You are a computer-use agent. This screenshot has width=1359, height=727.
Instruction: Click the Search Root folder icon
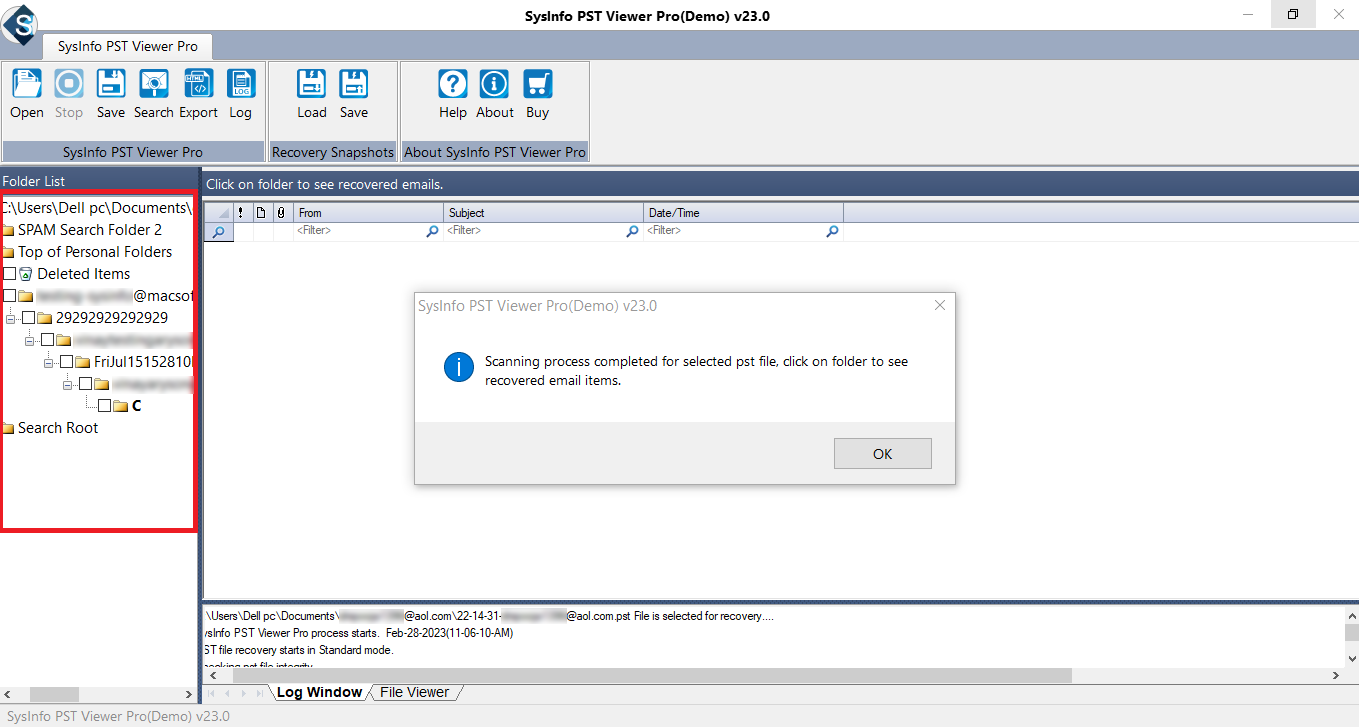[7, 428]
